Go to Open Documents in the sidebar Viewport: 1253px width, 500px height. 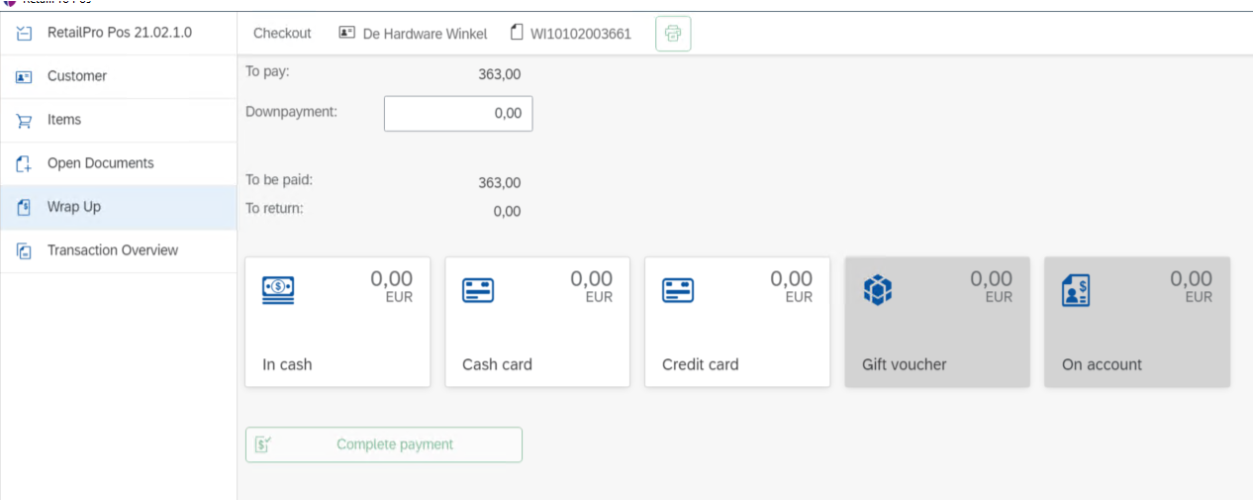[100, 163]
